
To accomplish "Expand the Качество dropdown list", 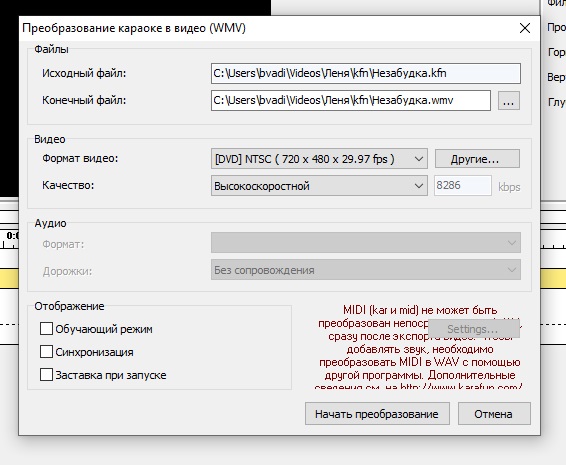I will 319,186.
